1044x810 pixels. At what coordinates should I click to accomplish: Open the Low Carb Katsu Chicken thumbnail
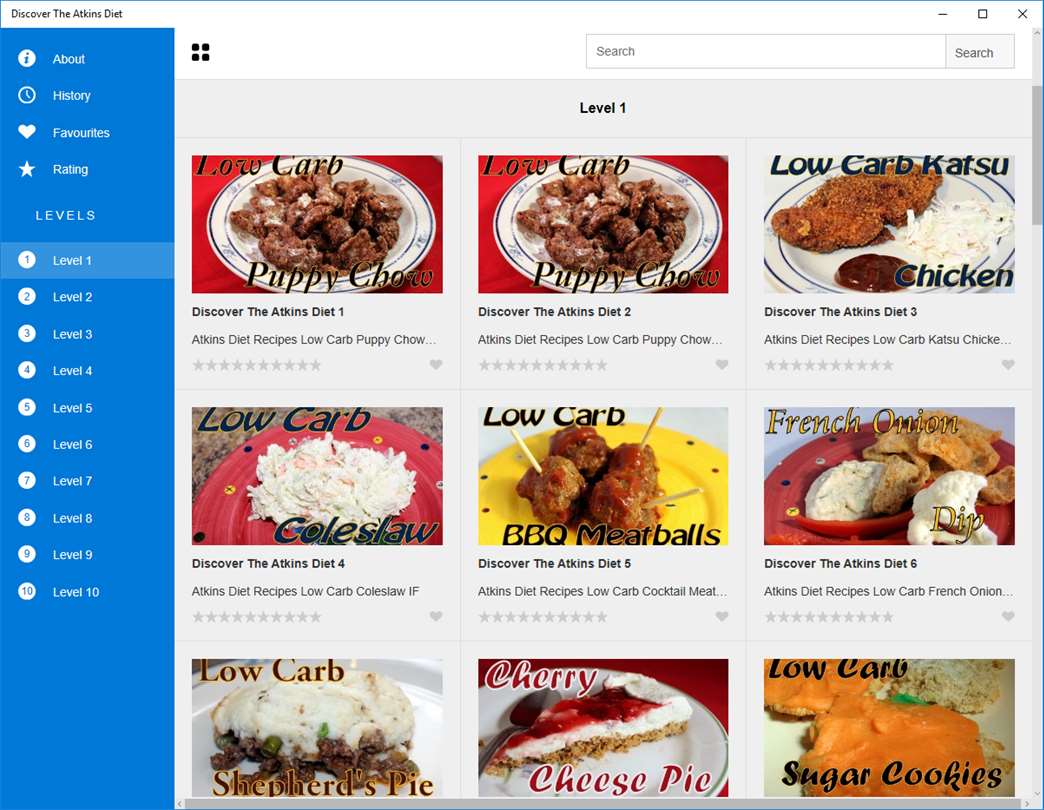(x=890, y=224)
